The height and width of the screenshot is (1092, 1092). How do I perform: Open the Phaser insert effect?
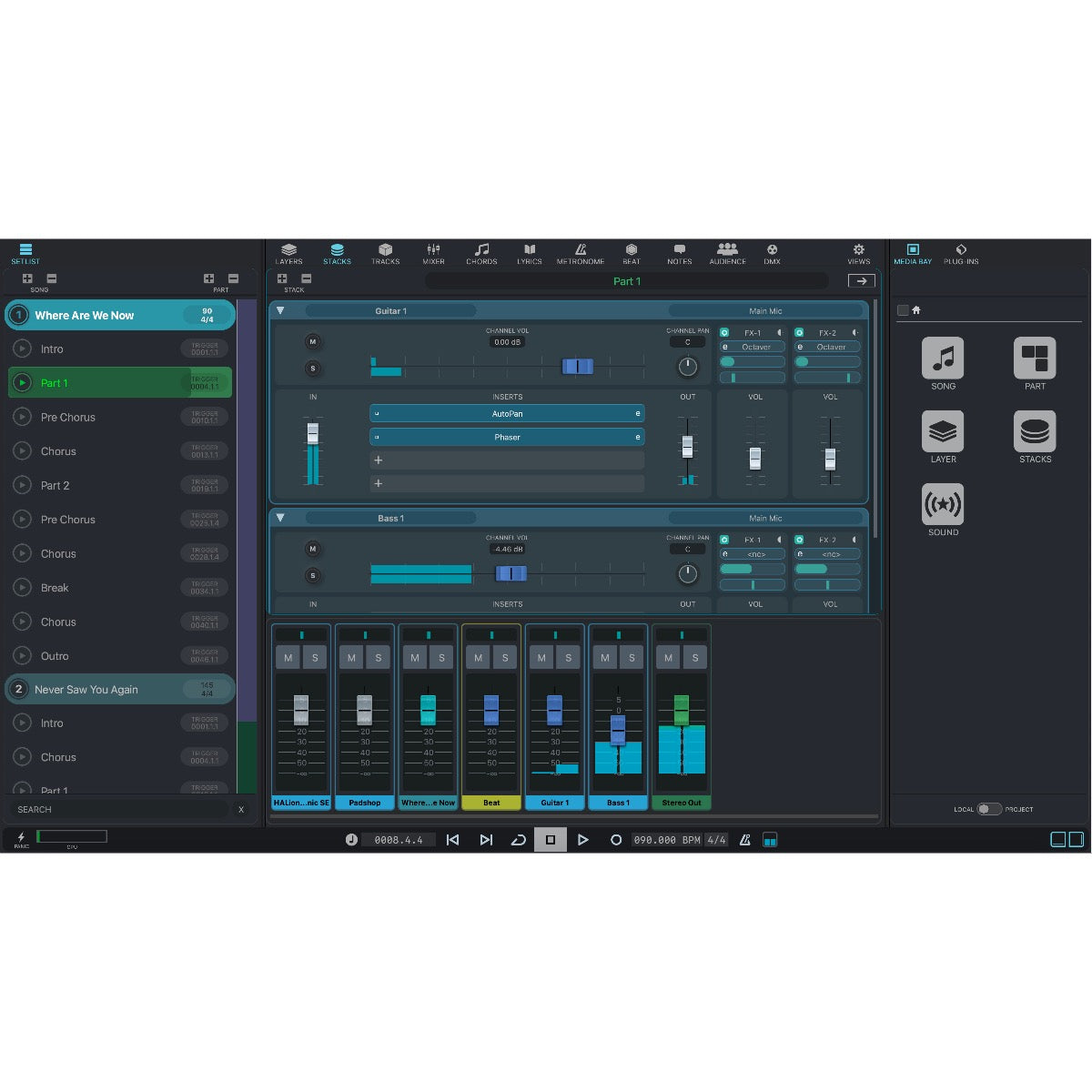click(507, 437)
